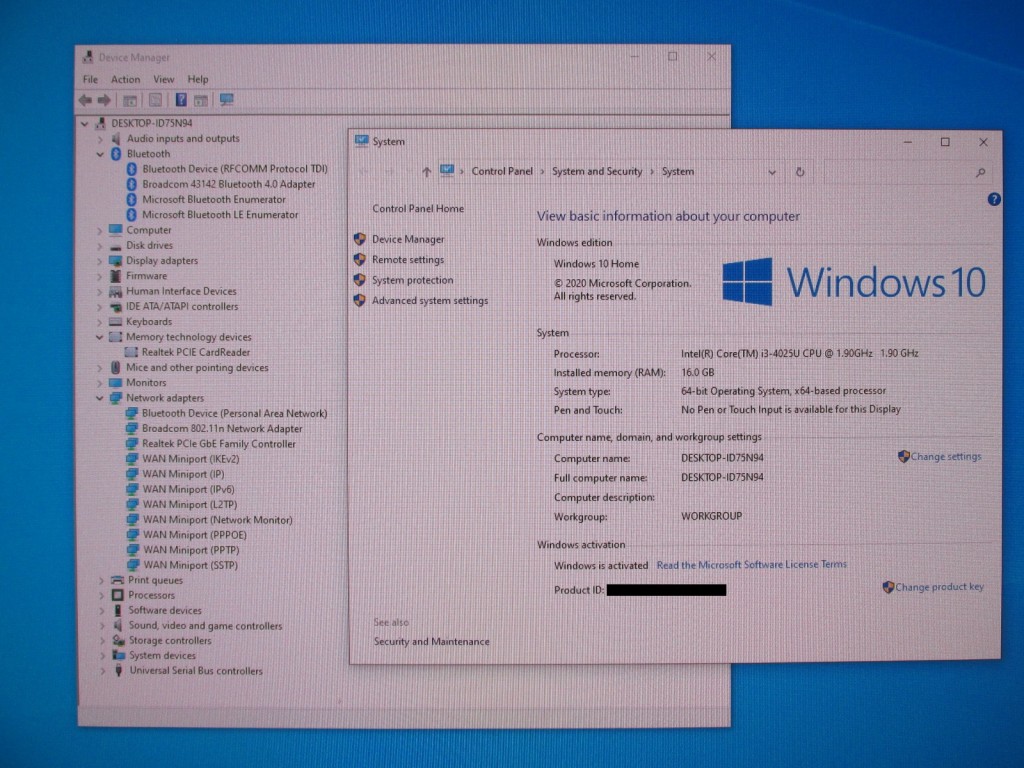Click the Monitors icon in device tree

[116, 383]
